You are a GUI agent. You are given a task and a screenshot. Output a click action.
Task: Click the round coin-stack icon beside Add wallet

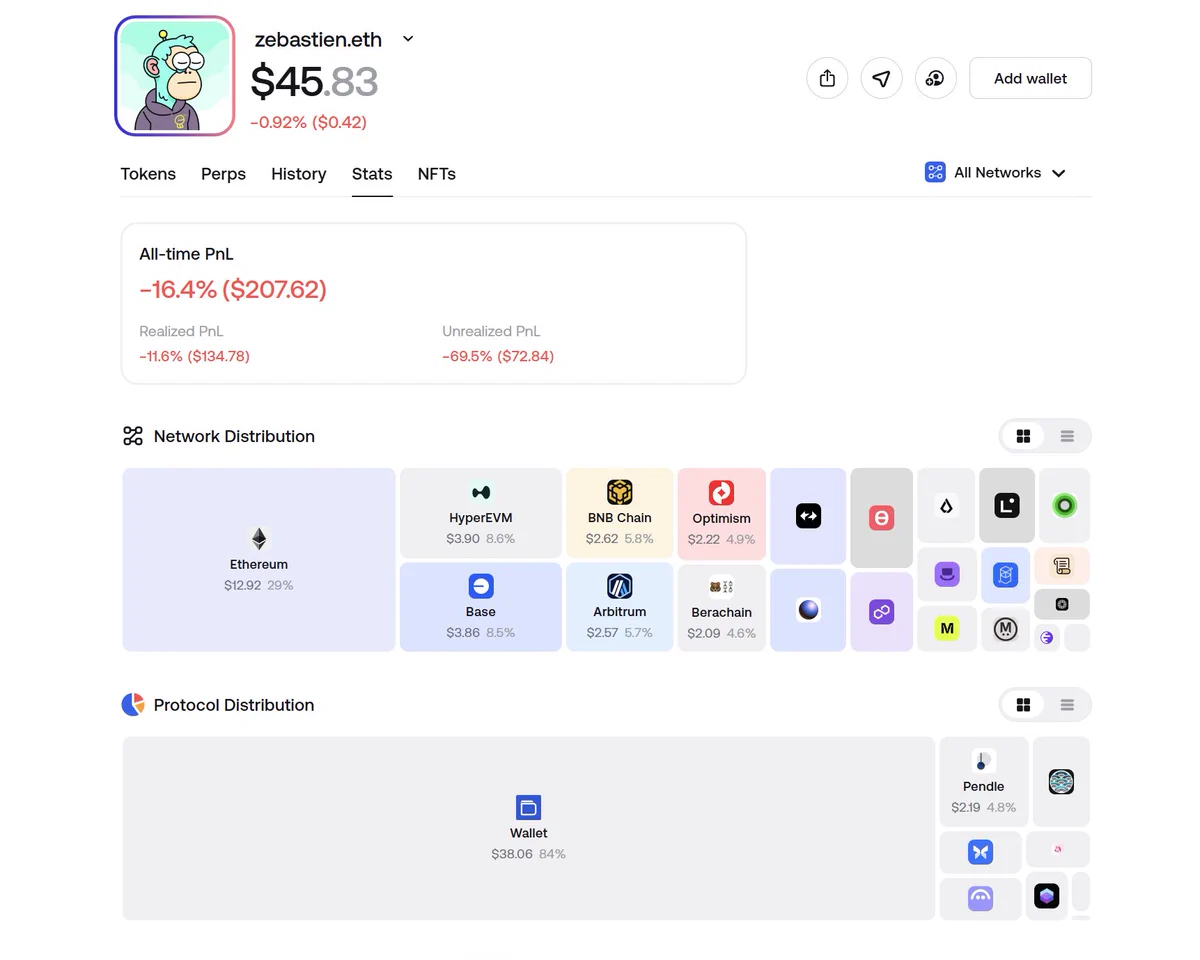coord(935,78)
